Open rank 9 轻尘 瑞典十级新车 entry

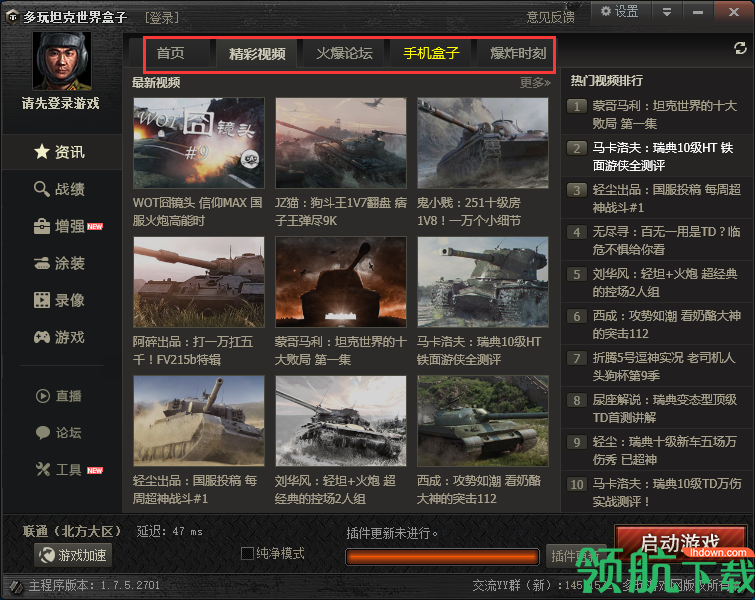click(656, 450)
